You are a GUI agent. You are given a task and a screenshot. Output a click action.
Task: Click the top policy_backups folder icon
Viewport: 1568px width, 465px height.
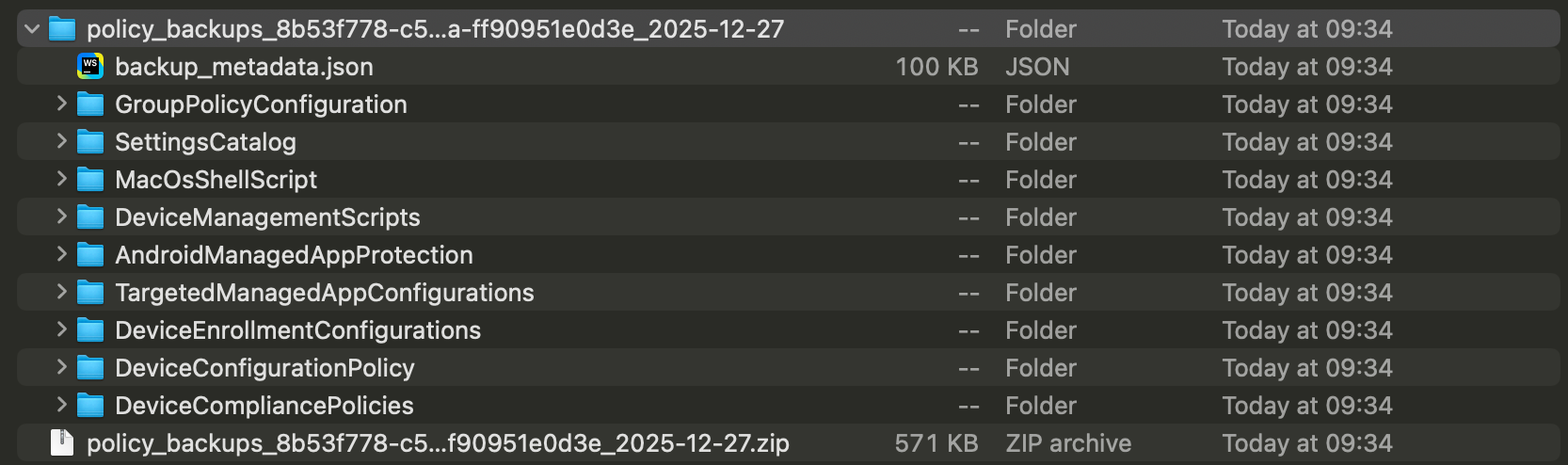coord(62,28)
